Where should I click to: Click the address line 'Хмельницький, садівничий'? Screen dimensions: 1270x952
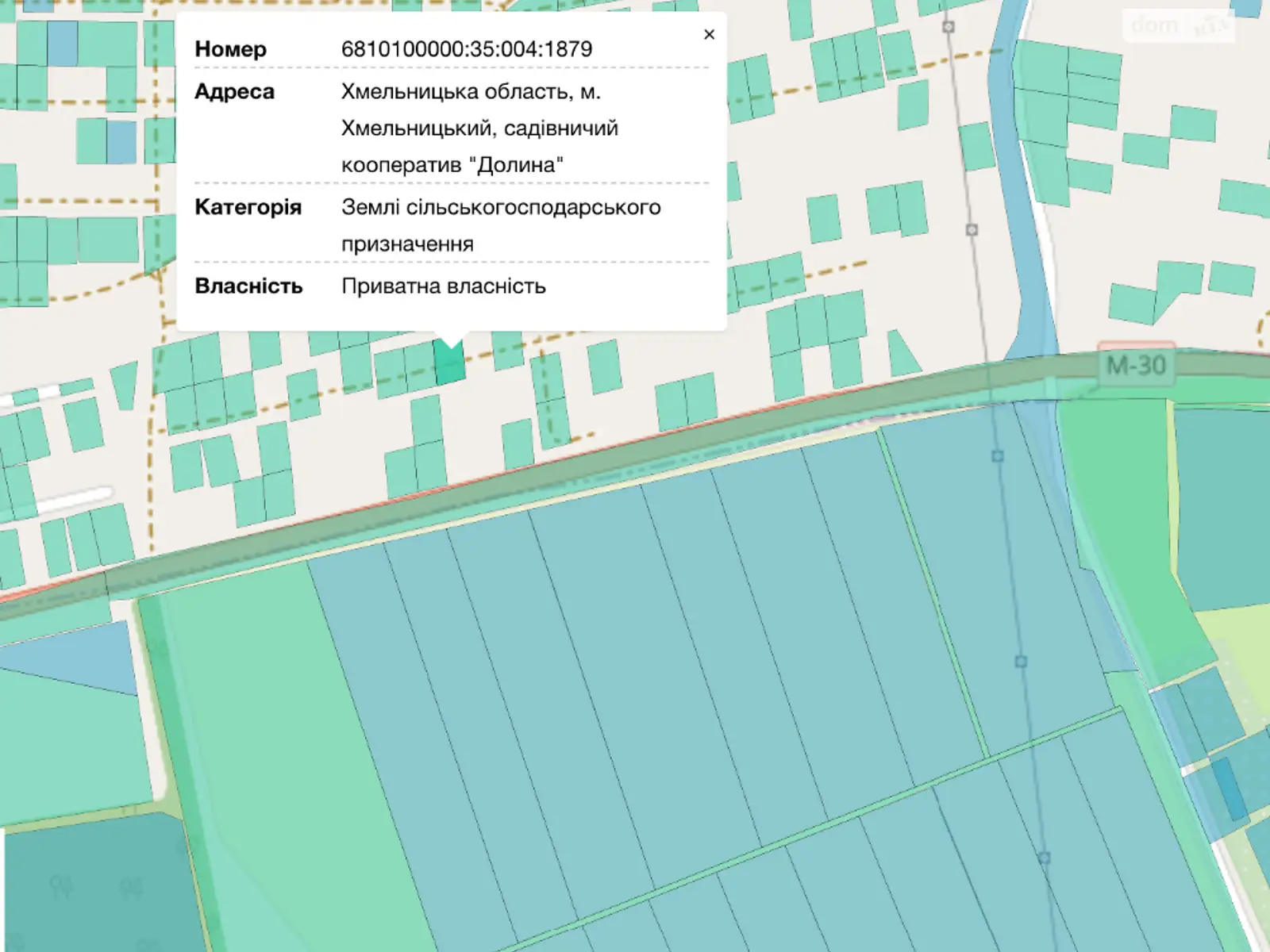coord(479,129)
